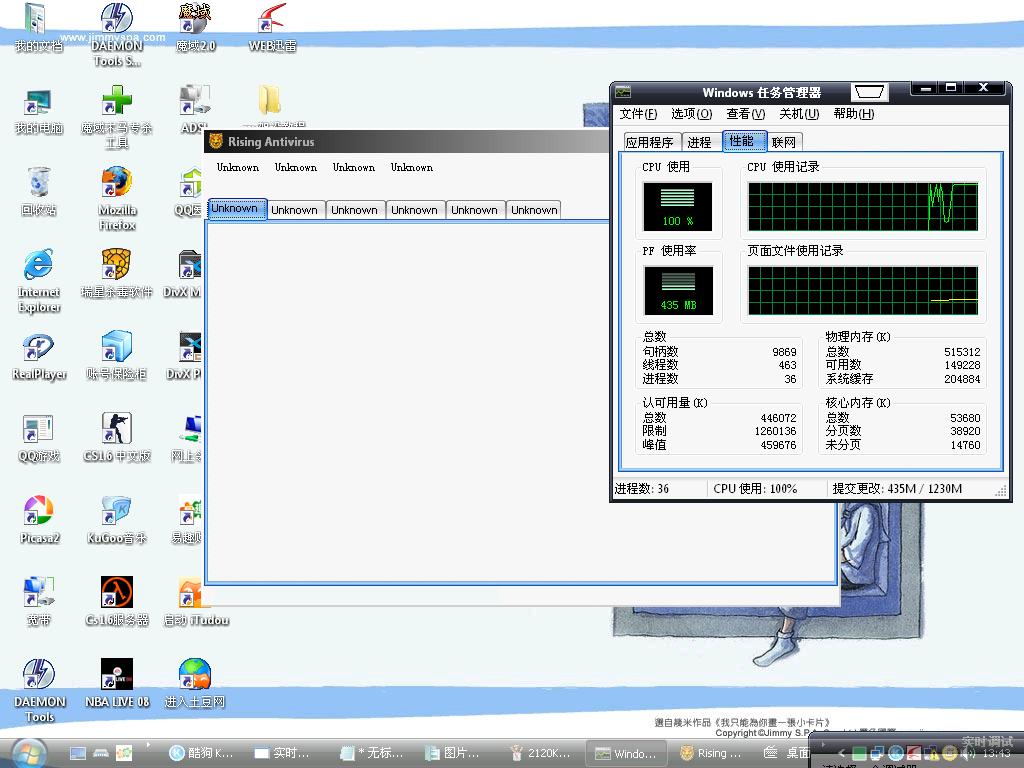
Task: Open the Options (选项) menu in Task Manager
Action: [691, 114]
